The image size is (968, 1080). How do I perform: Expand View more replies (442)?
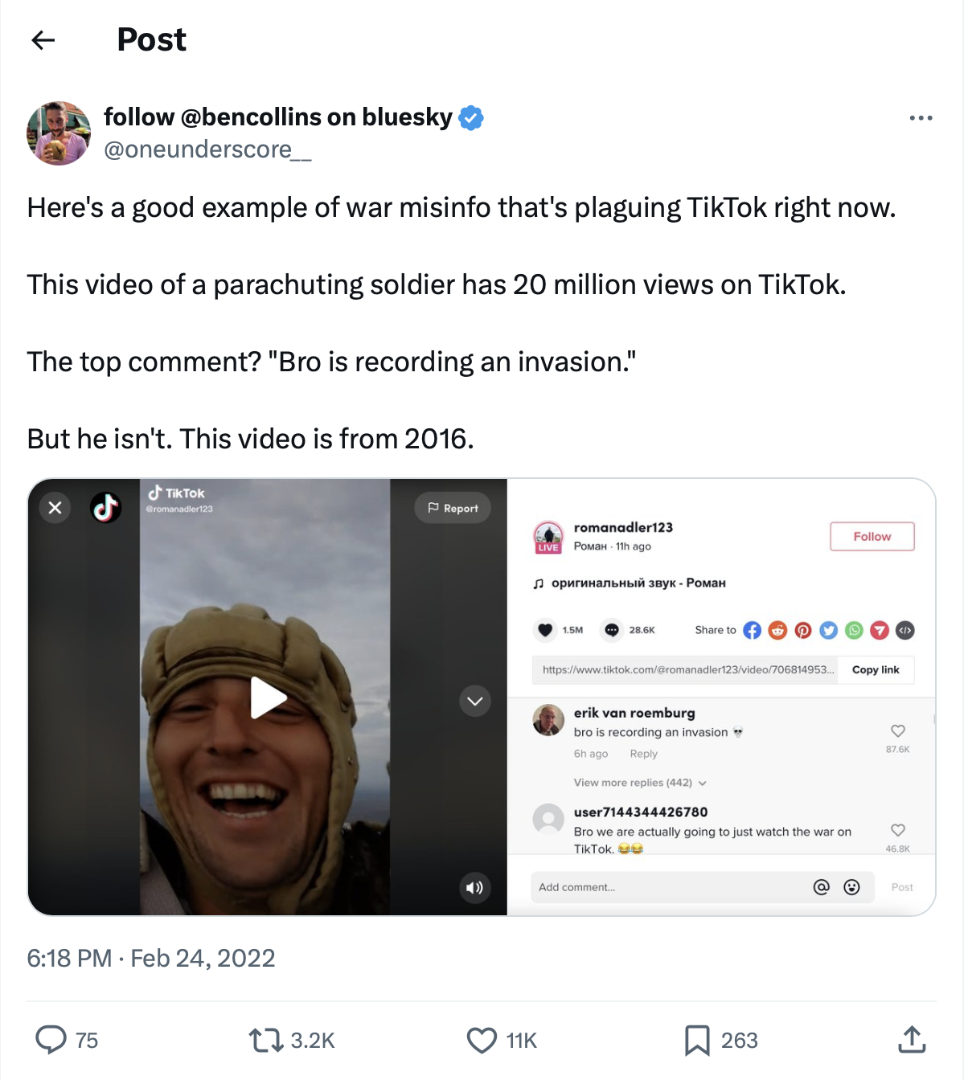(640, 783)
